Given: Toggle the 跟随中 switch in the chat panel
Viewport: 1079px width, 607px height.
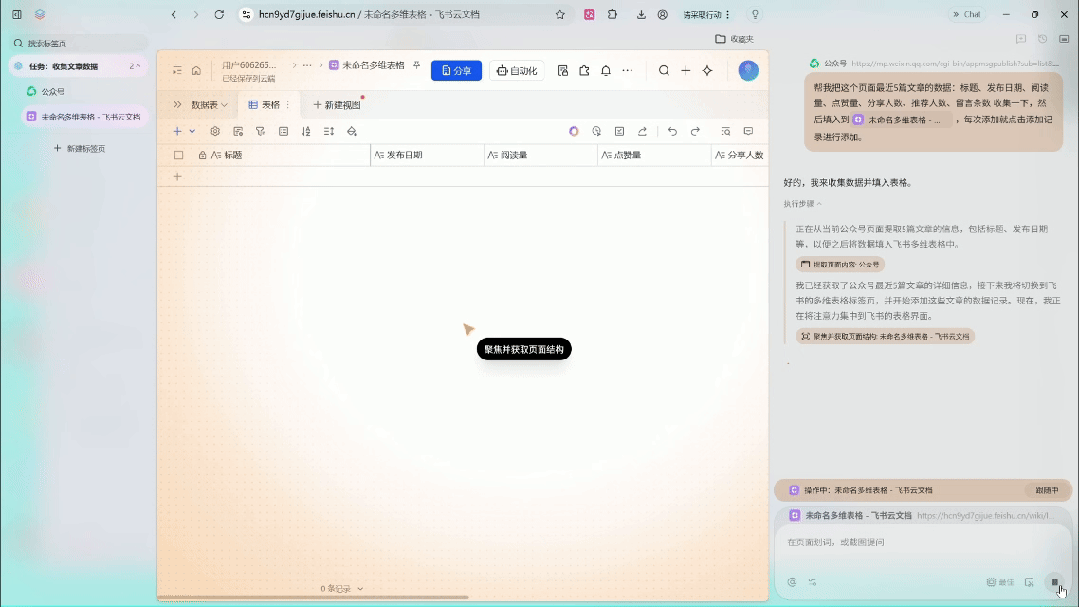Looking at the screenshot, I should pyautogui.click(x=1046, y=490).
